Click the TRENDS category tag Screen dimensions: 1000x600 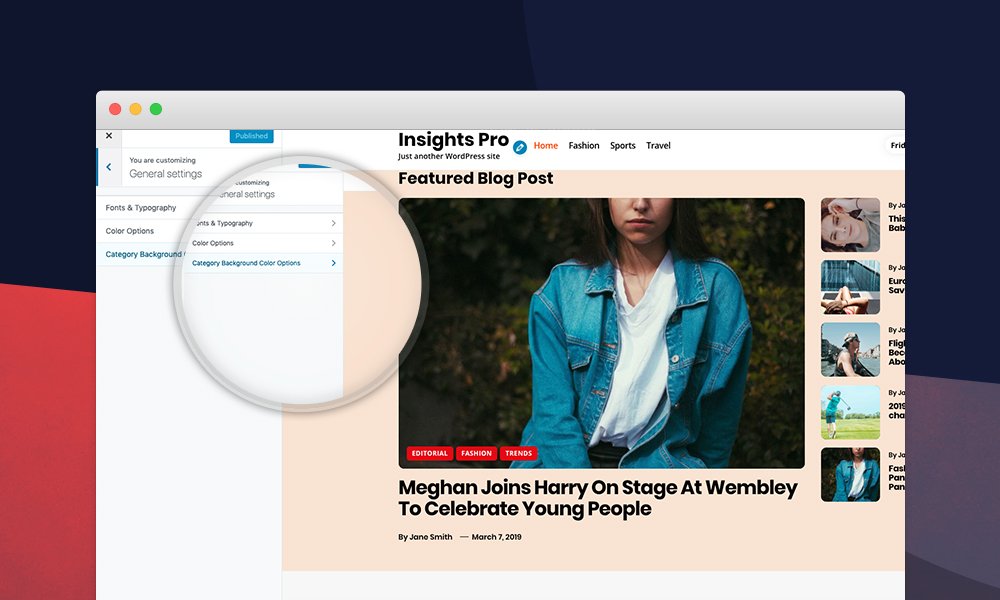(518, 453)
